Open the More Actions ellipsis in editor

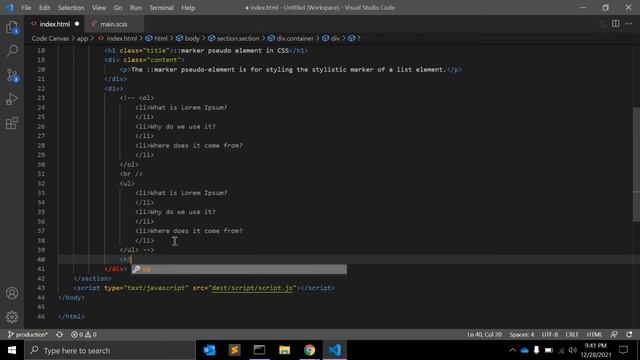629,24
